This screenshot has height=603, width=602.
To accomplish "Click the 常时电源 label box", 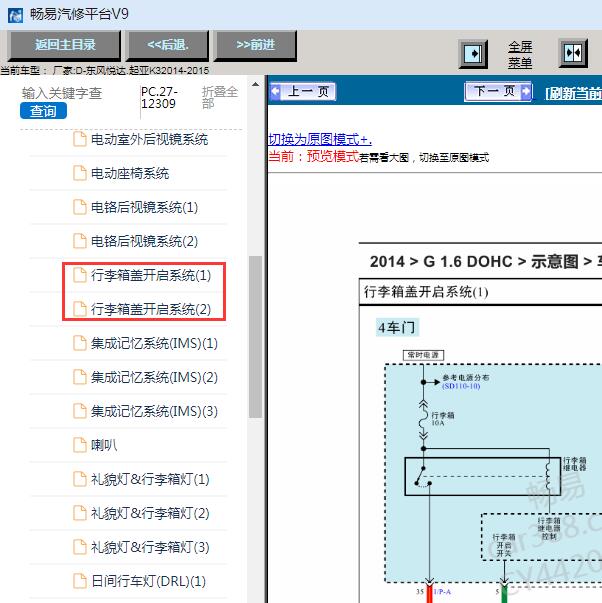I will (423, 355).
